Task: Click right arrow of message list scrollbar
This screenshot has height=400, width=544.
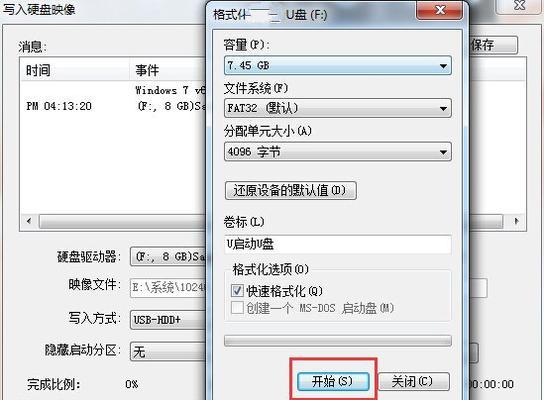Action: tap(516, 221)
